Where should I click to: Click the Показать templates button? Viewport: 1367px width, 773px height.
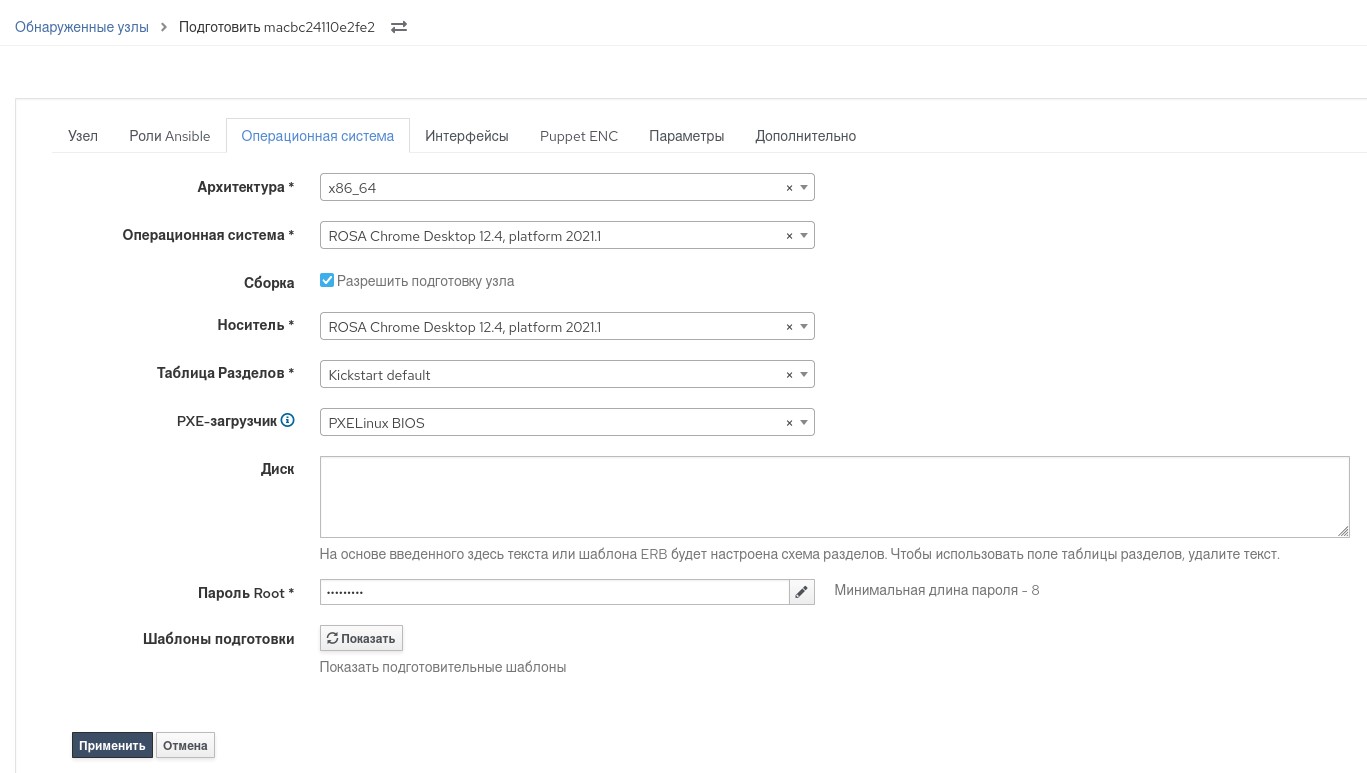(x=361, y=638)
